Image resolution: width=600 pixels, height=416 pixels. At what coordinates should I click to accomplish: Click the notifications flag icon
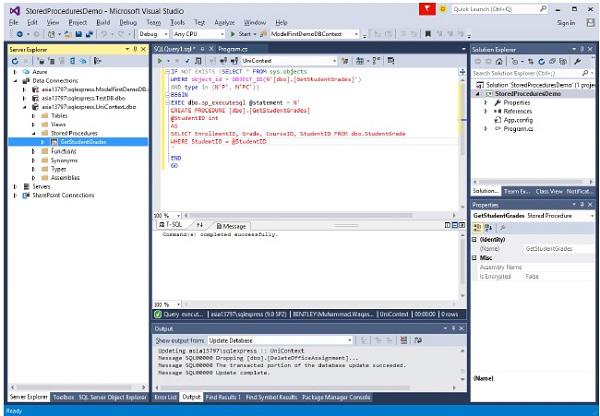pyautogui.click(x=427, y=9)
